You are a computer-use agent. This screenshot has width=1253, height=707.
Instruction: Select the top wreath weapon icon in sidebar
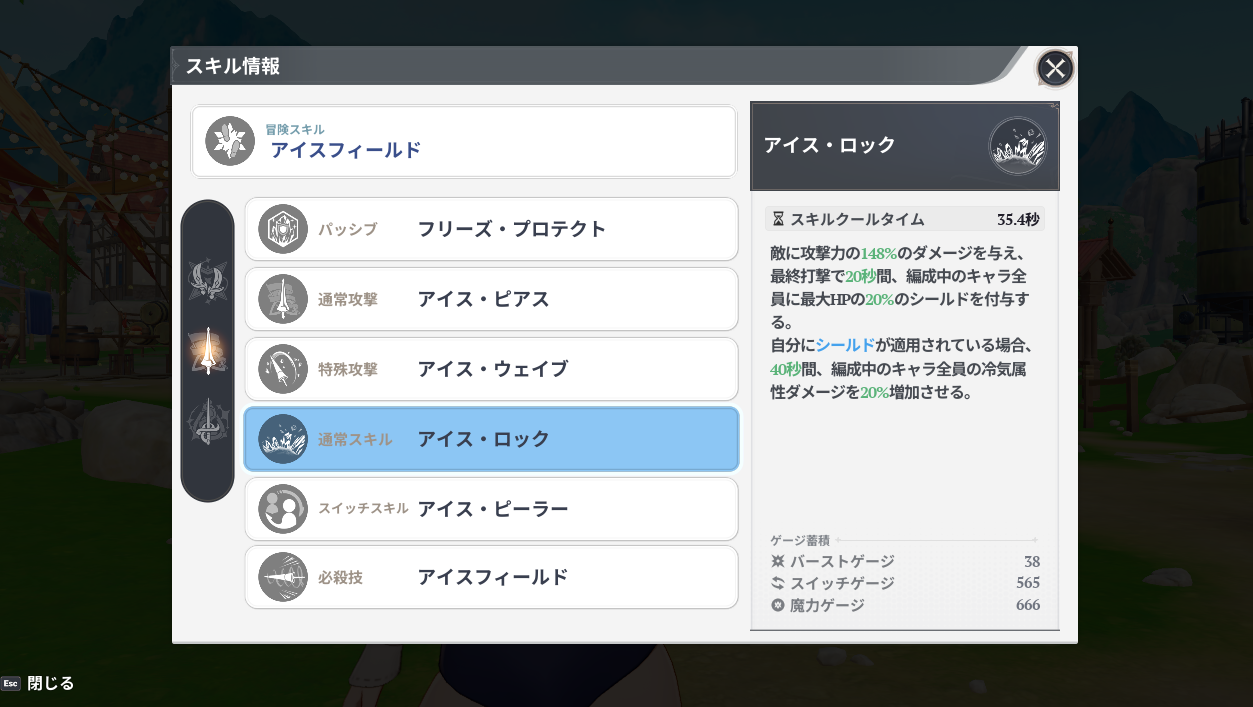(208, 280)
